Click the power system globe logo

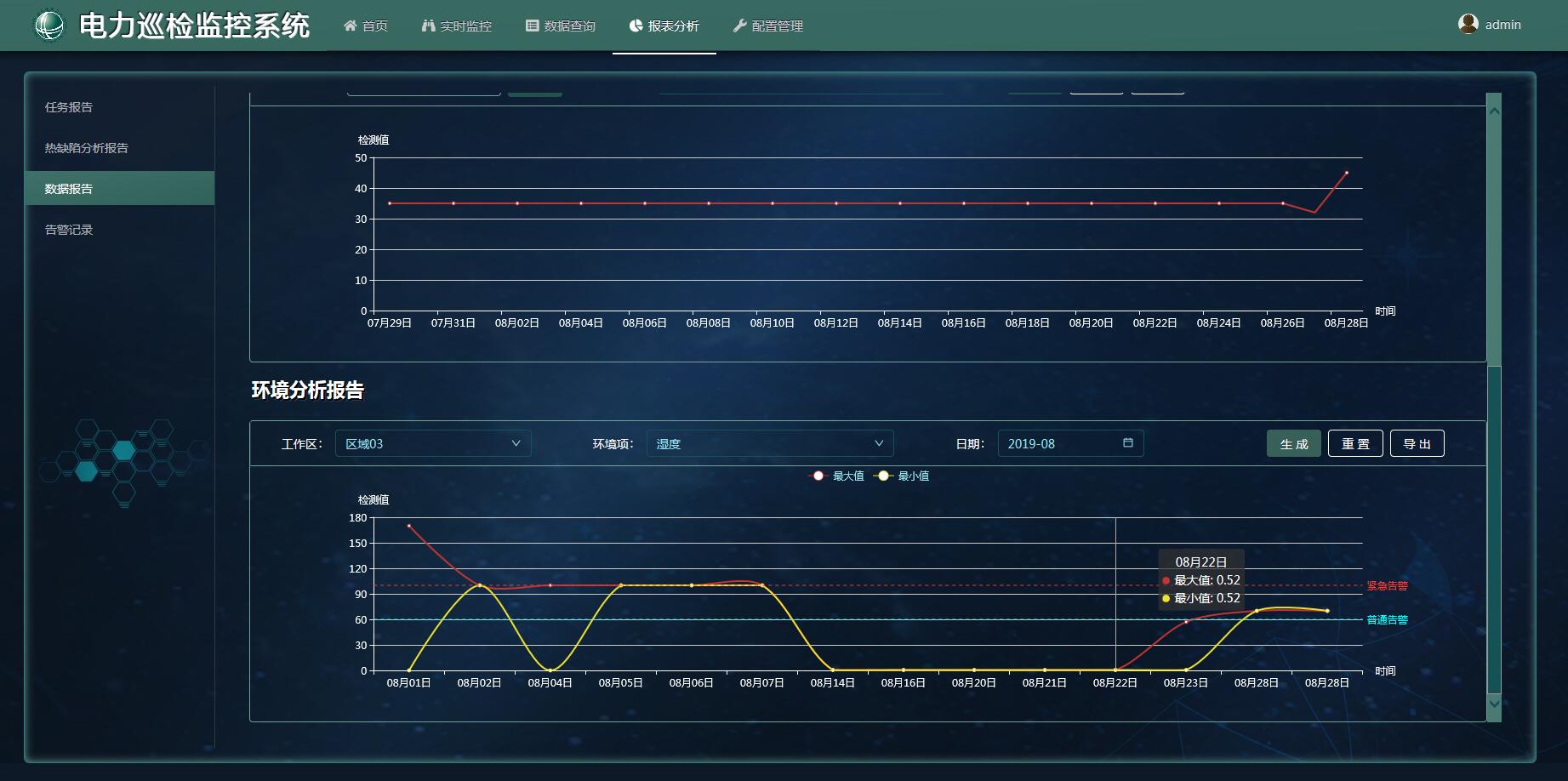[48, 26]
